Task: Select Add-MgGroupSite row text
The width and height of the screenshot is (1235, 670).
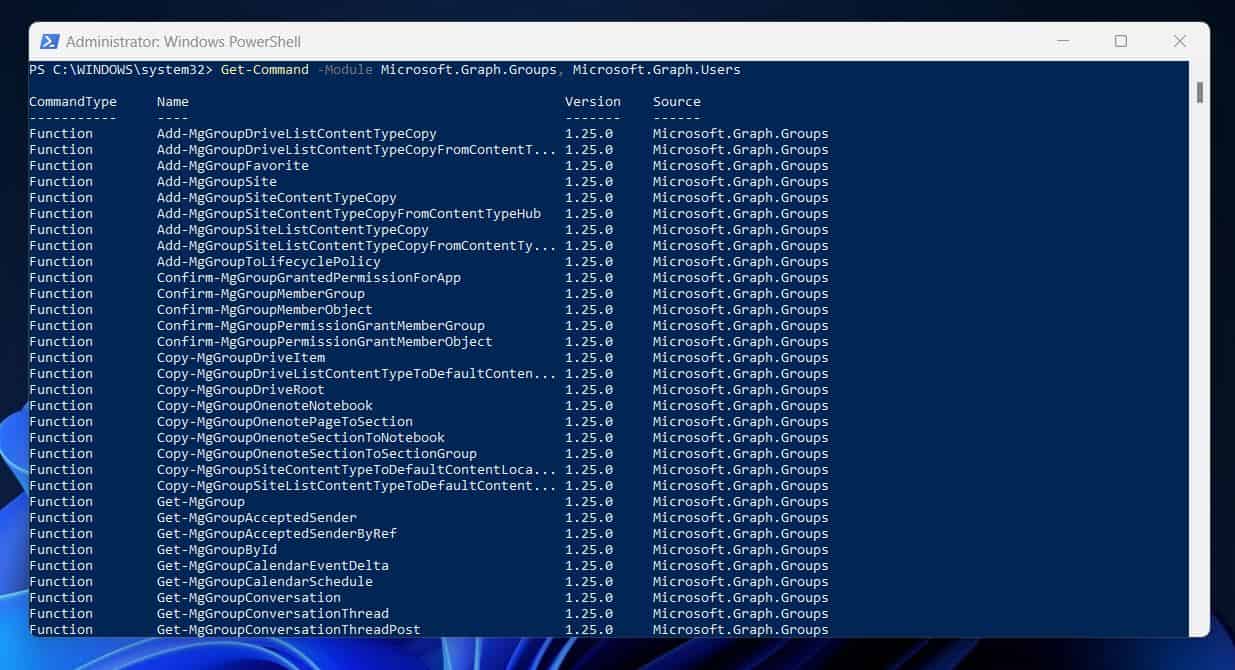Action: point(217,182)
